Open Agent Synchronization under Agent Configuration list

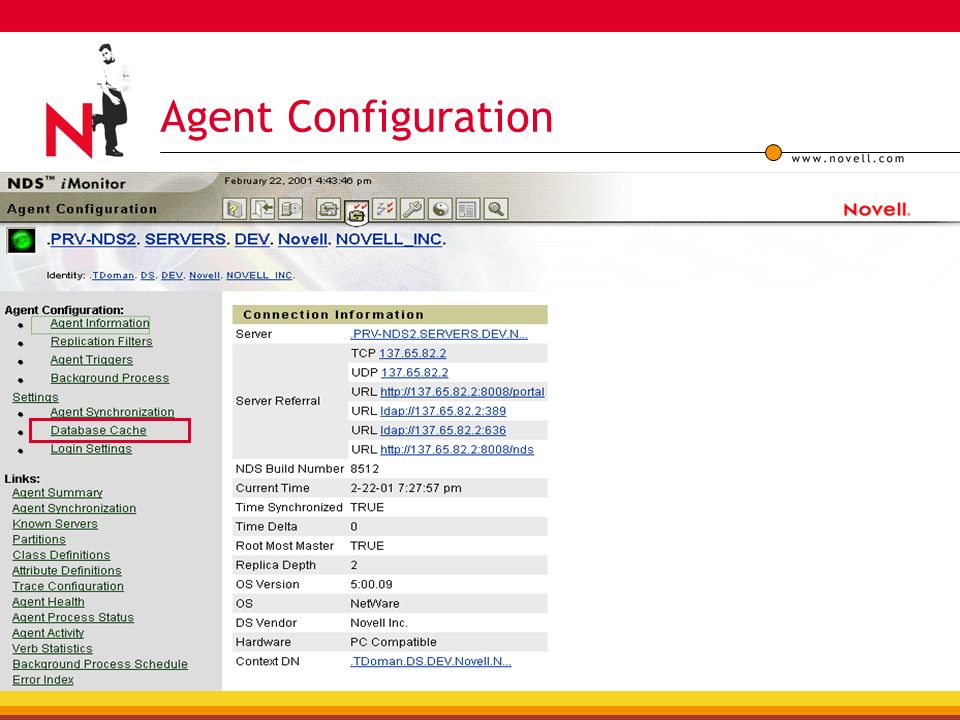click(112, 412)
